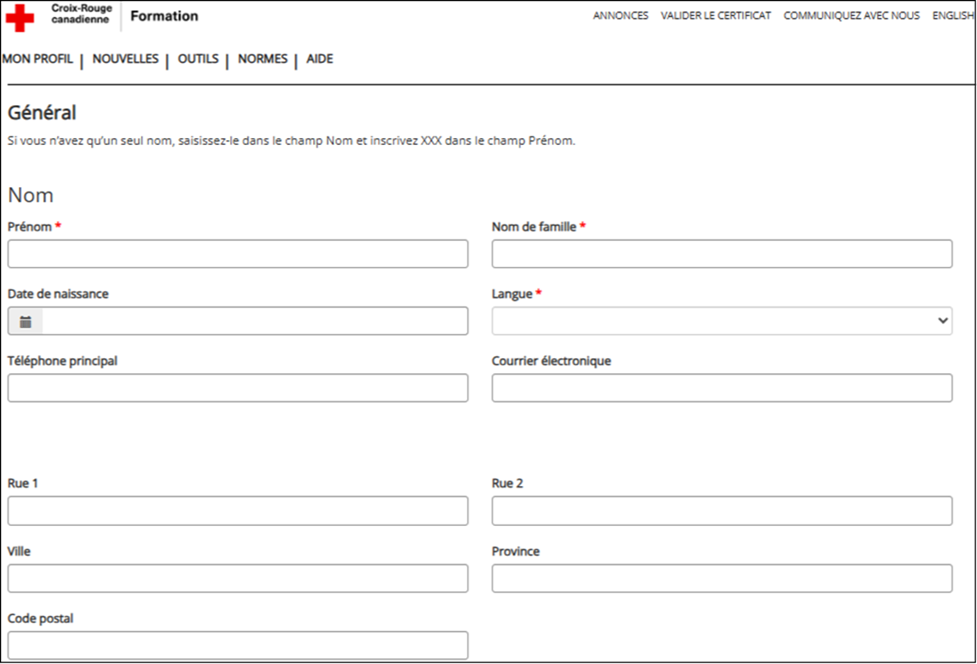Click into the Prénom field
The width and height of the screenshot is (977, 664).
[x=237, y=254]
